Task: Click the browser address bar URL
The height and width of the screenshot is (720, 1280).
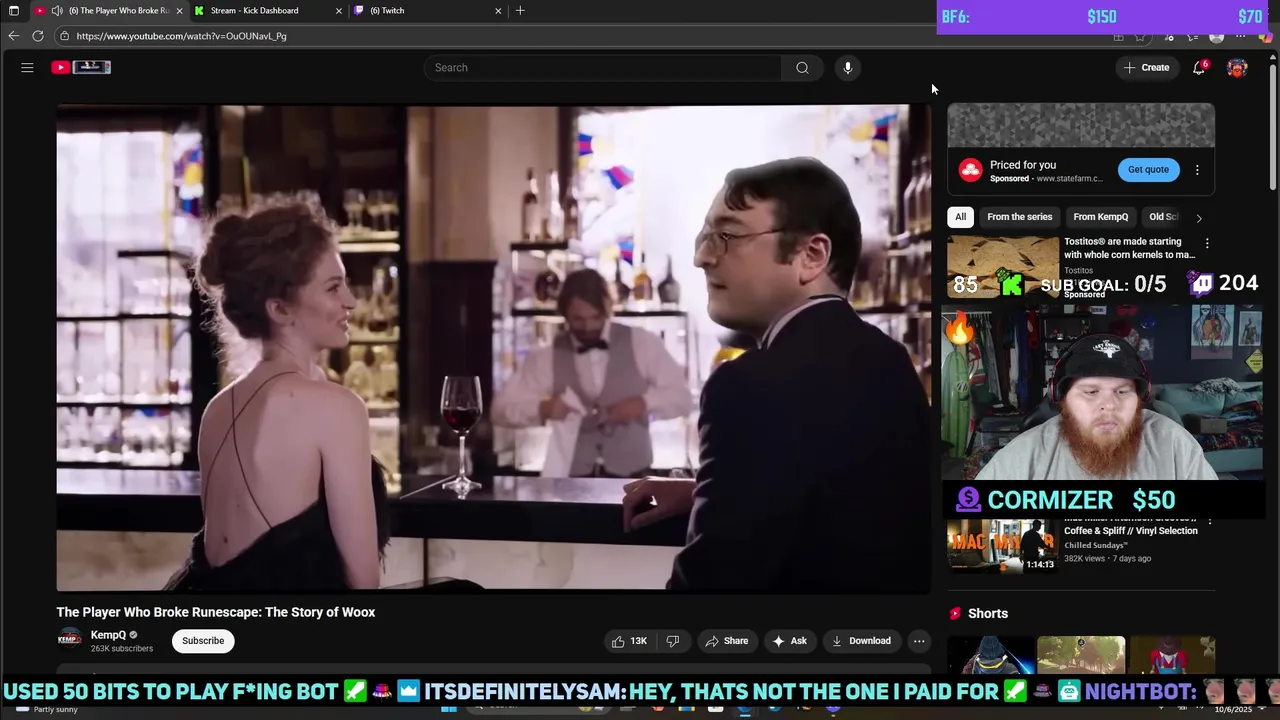Action: (181, 36)
